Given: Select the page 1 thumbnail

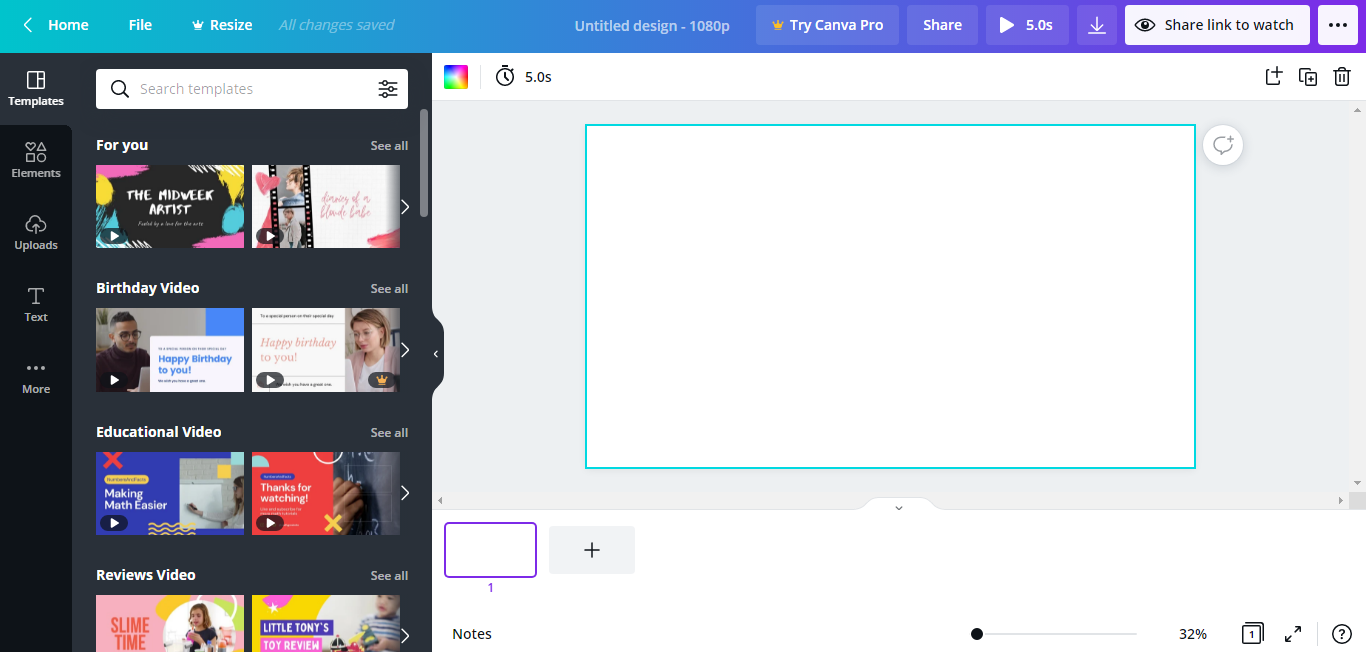Looking at the screenshot, I should 489,549.
